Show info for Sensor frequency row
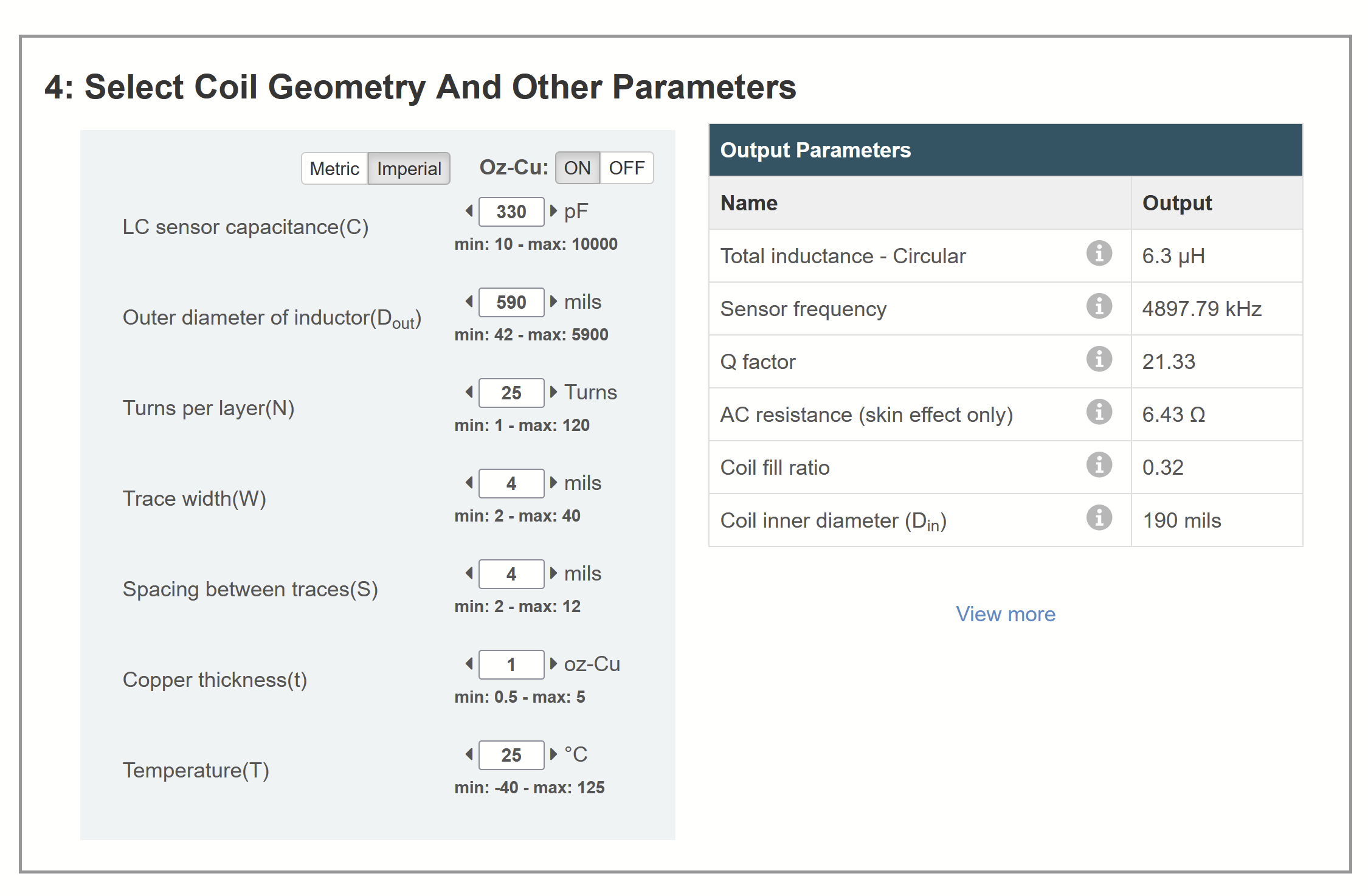Screen dimensions: 1368x896 click(x=1099, y=306)
